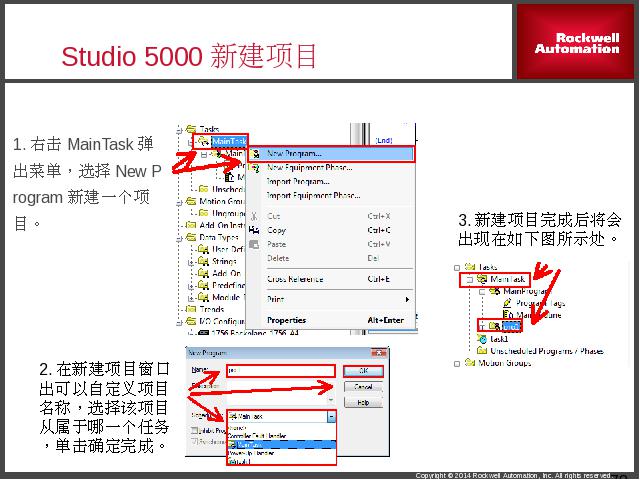Viewport: 640px width, 480px height.
Task: Select Program Tags in right tree
Action: pyautogui.click(x=540, y=303)
